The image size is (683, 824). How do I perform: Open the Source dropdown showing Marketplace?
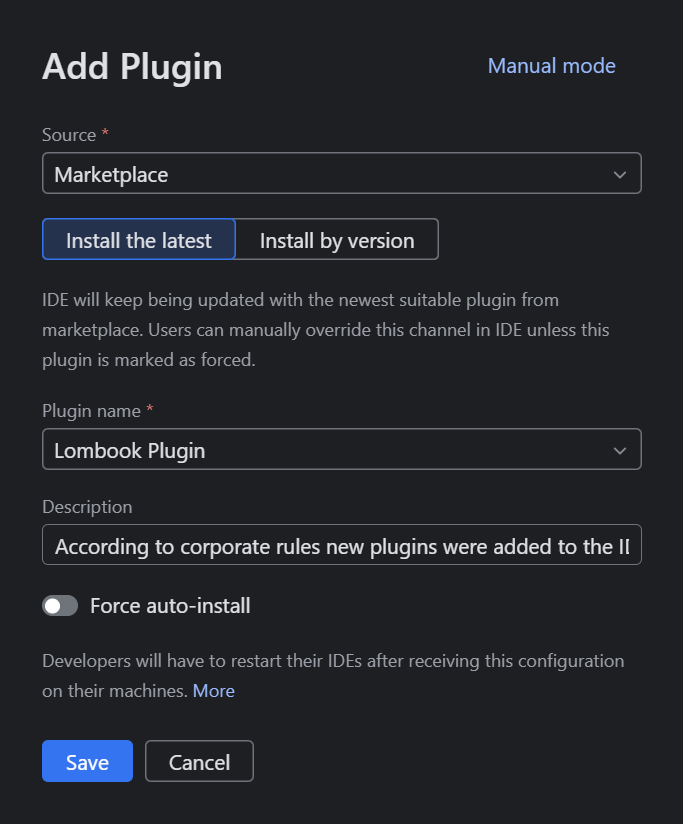click(x=341, y=173)
